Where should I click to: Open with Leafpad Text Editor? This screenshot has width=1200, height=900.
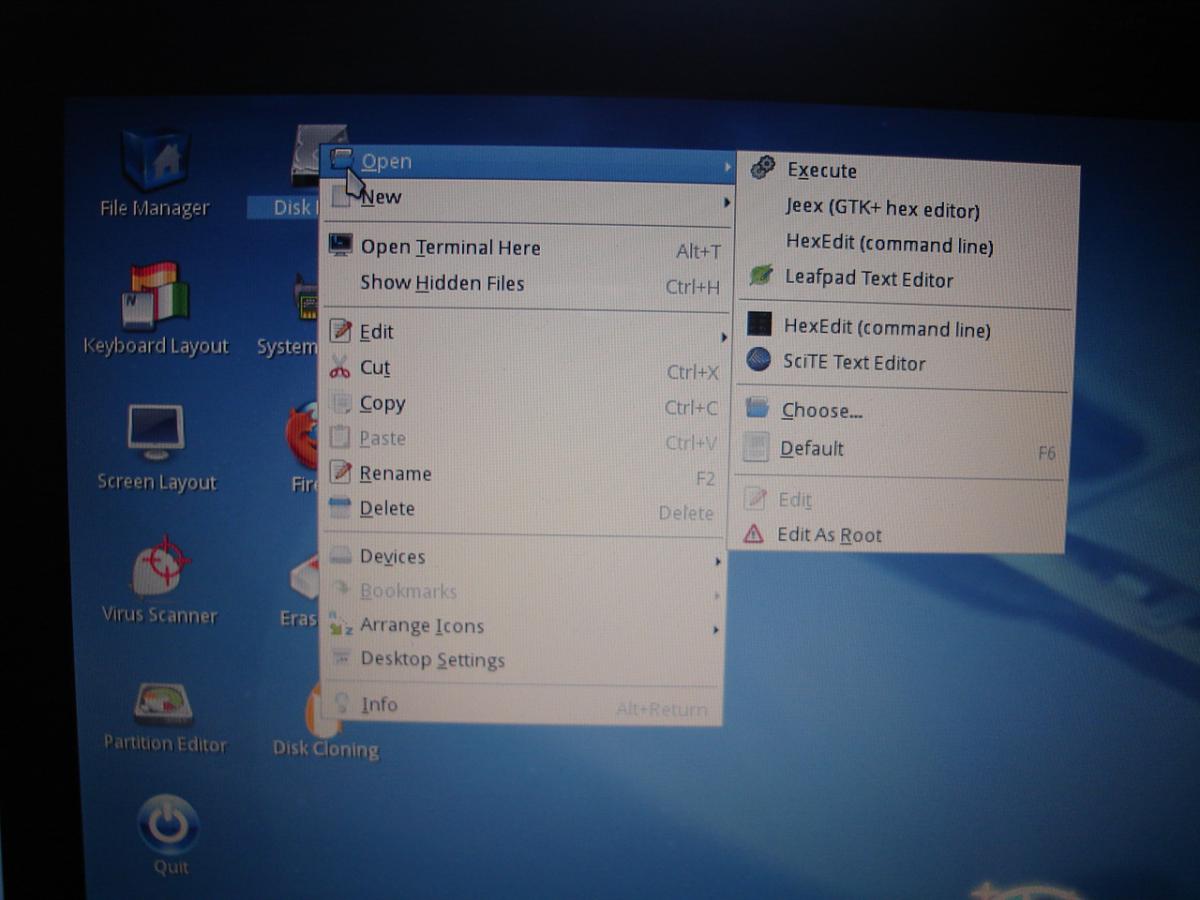click(907, 279)
